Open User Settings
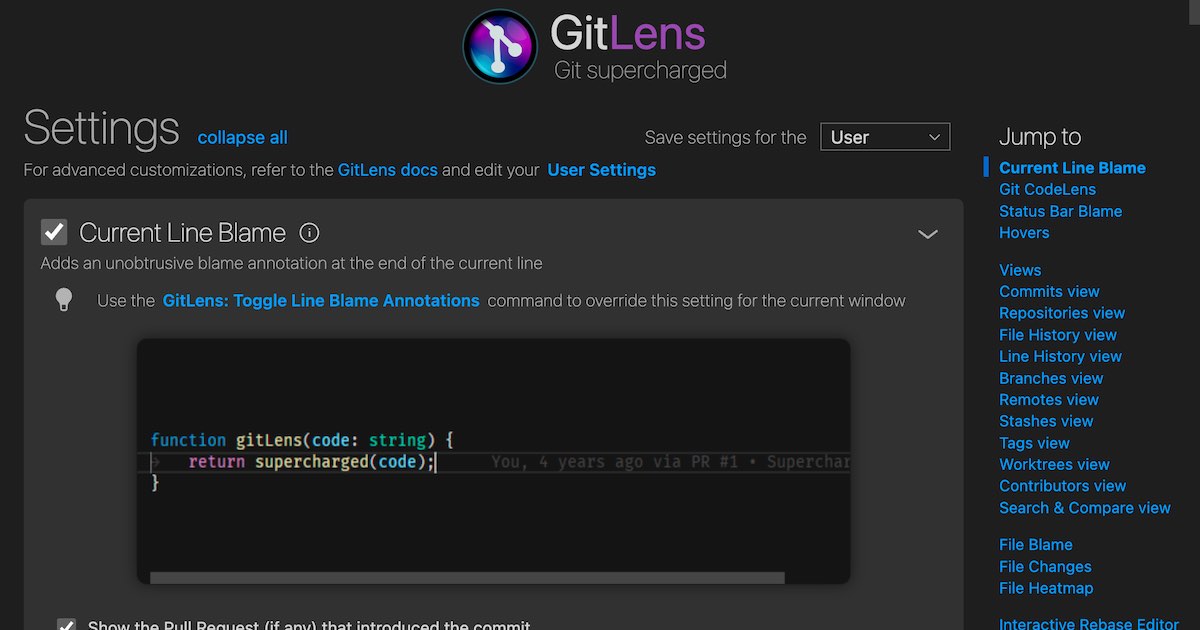Viewport: 1200px width, 630px height. 601,170
